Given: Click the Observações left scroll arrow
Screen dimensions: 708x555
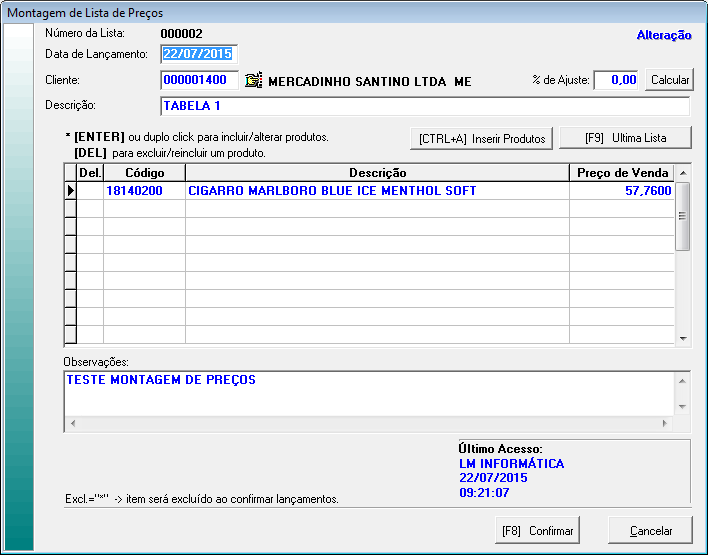Looking at the screenshot, I should point(71,425).
